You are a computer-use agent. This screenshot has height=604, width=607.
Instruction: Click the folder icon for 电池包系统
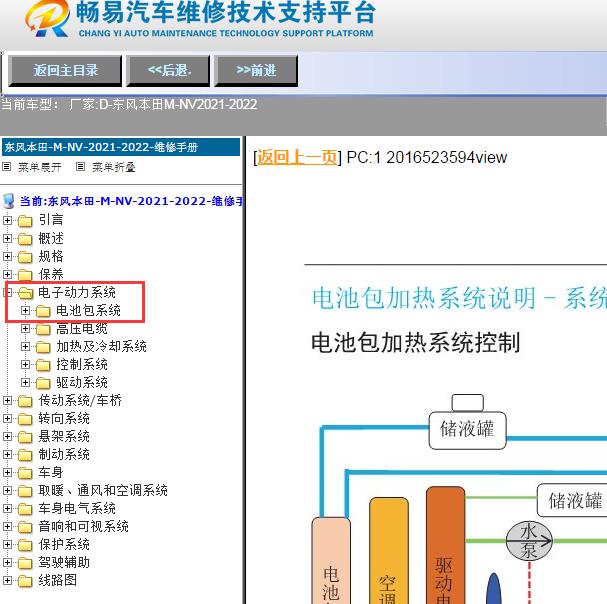(x=43, y=311)
